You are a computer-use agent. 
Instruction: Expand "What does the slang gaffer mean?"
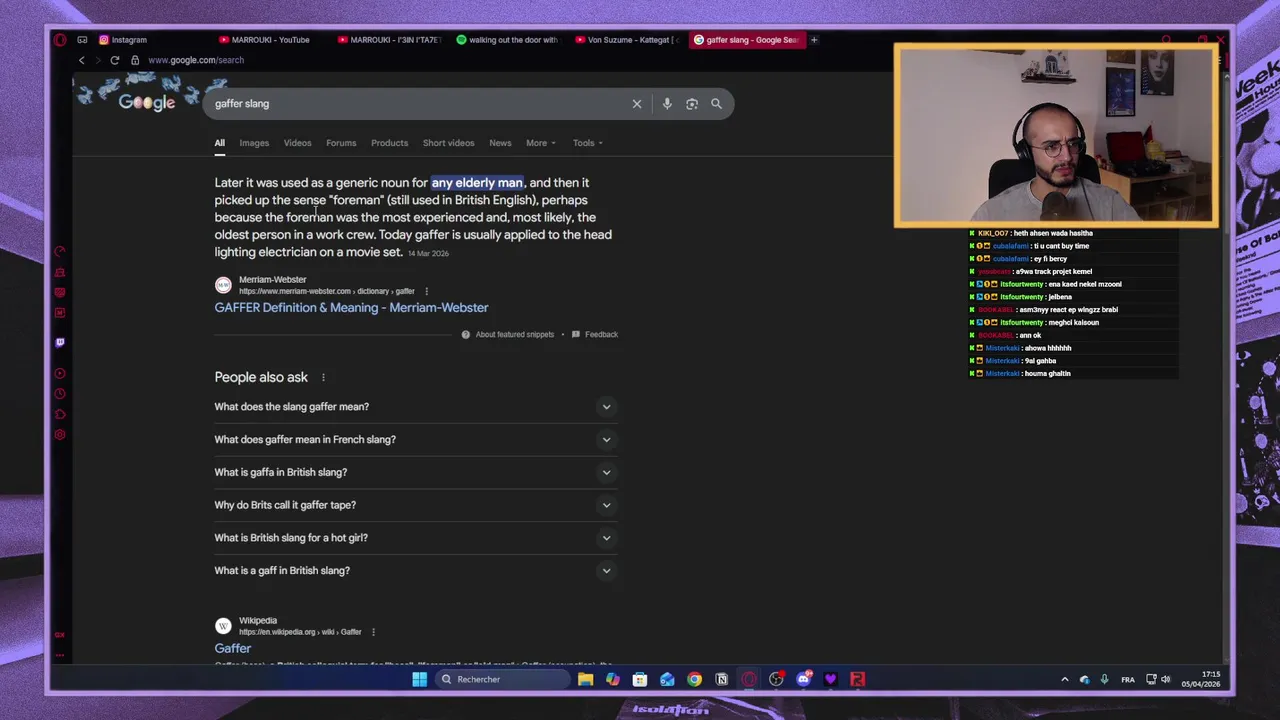415,407
